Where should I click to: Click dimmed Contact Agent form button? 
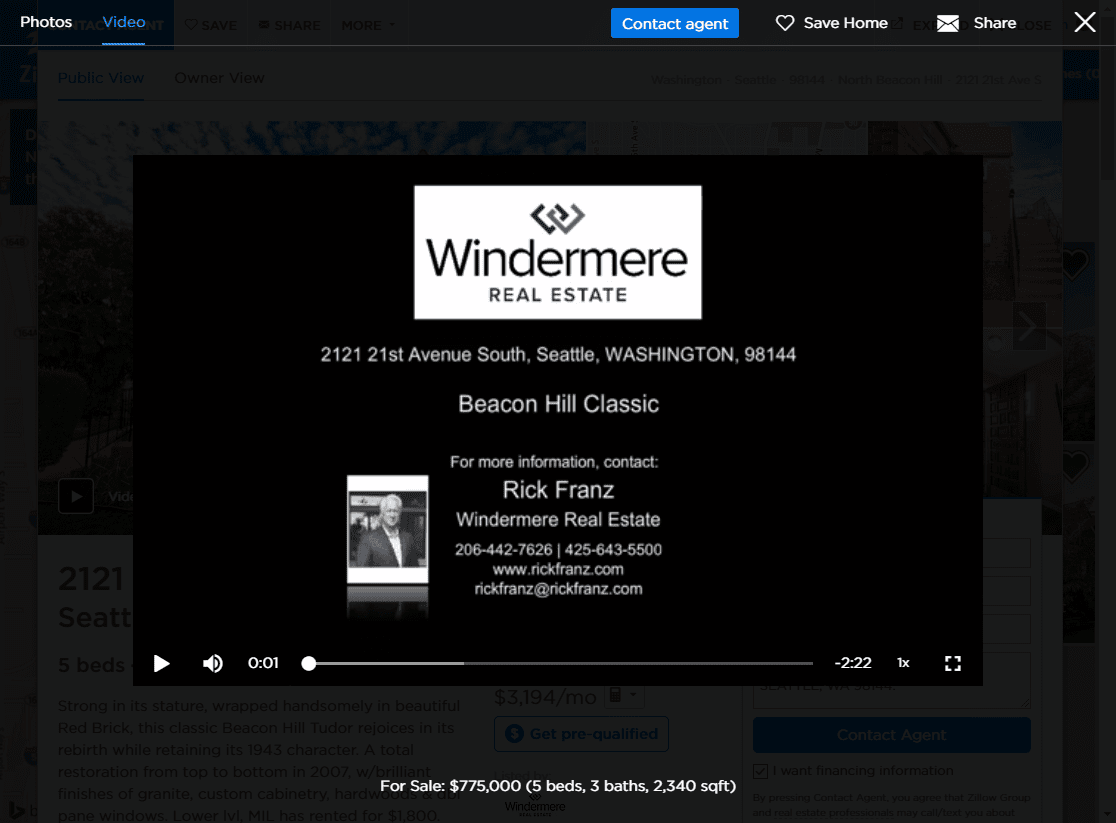892,735
